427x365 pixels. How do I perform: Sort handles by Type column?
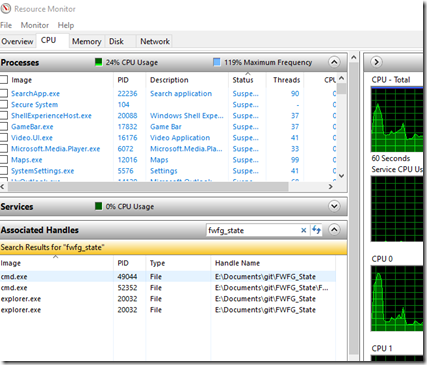[178, 263]
